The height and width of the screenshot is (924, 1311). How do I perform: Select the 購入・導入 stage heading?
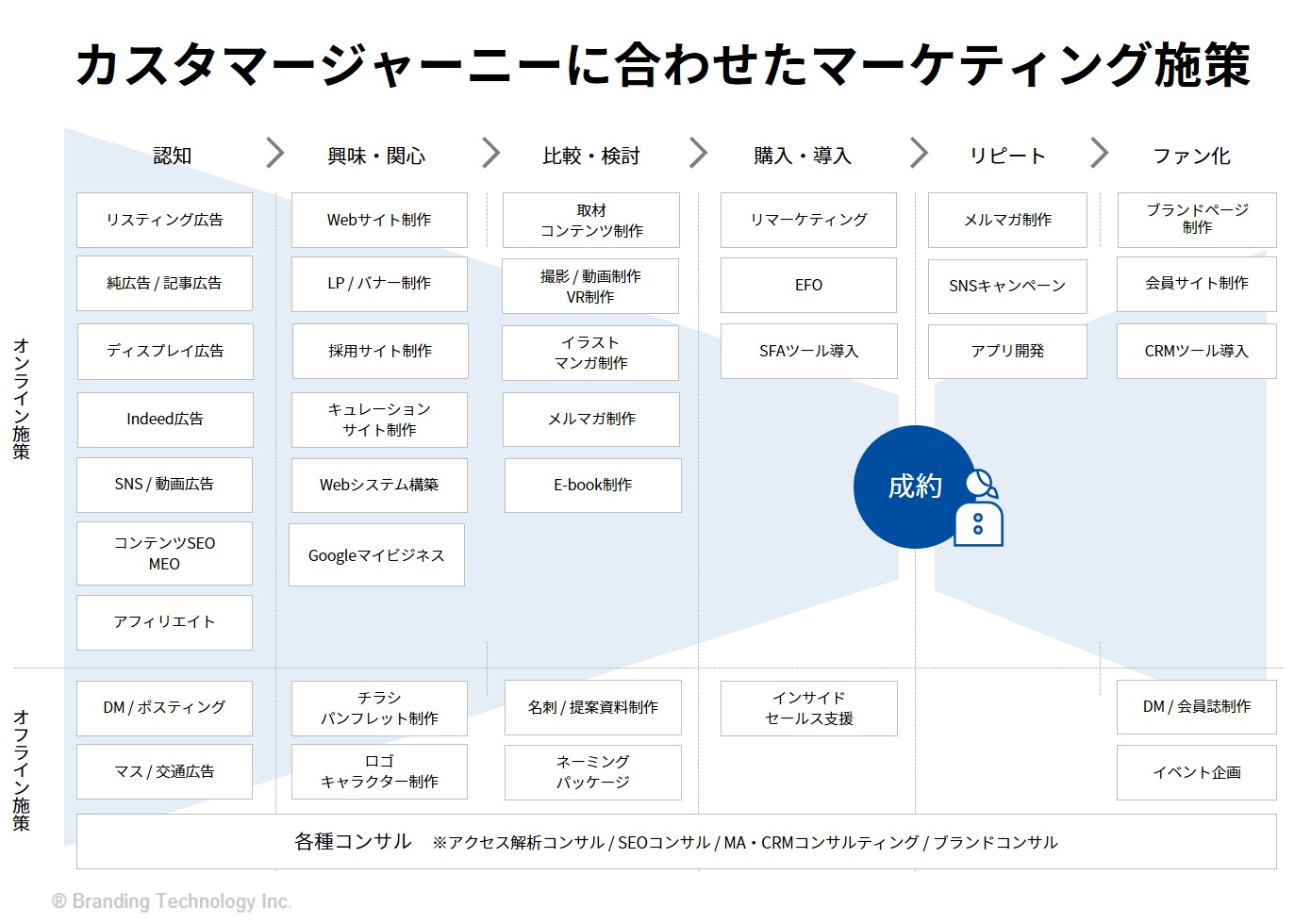coord(803,156)
